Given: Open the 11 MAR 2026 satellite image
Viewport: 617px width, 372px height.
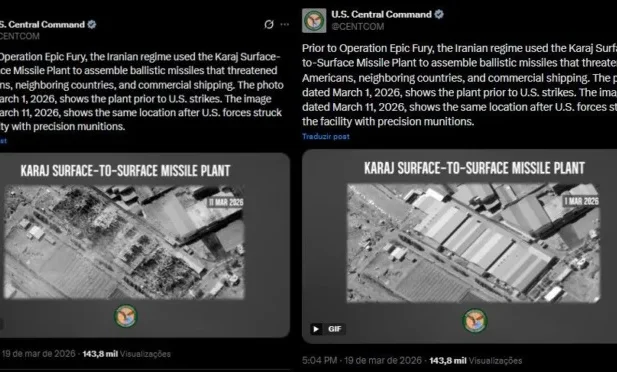Looking at the screenshot, I should pyautogui.click(x=124, y=242).
